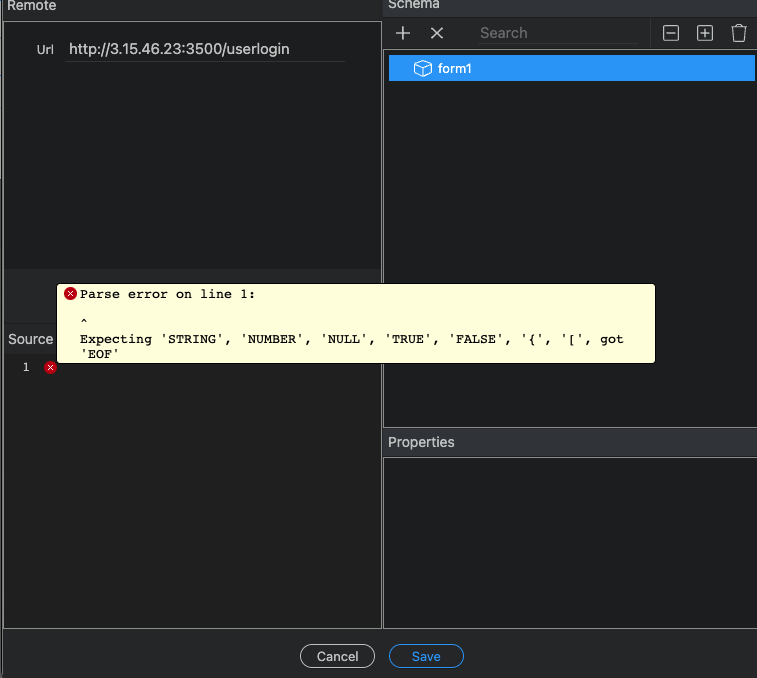The height and width of the screenshot is (678, 757).
Task: Click the trash icon in Schema toolbar
Action: [x=739, y=33]
